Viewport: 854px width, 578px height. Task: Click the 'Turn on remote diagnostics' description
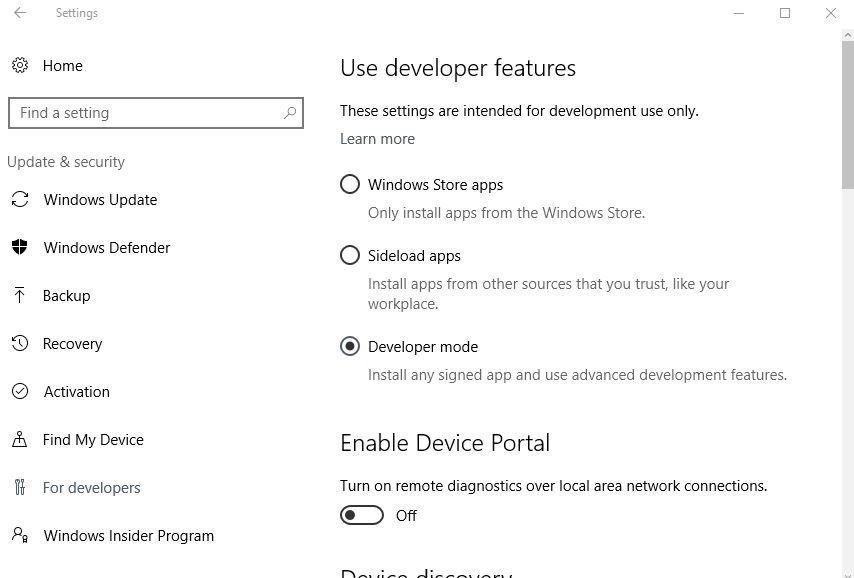(553, 485)
